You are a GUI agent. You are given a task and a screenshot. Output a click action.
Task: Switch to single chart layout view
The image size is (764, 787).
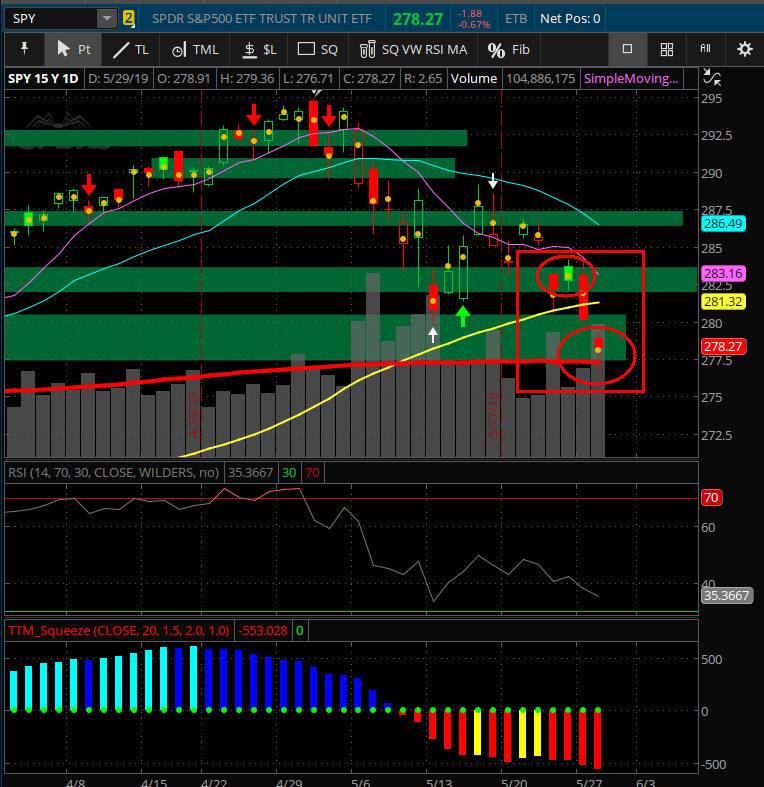[627, 49]
